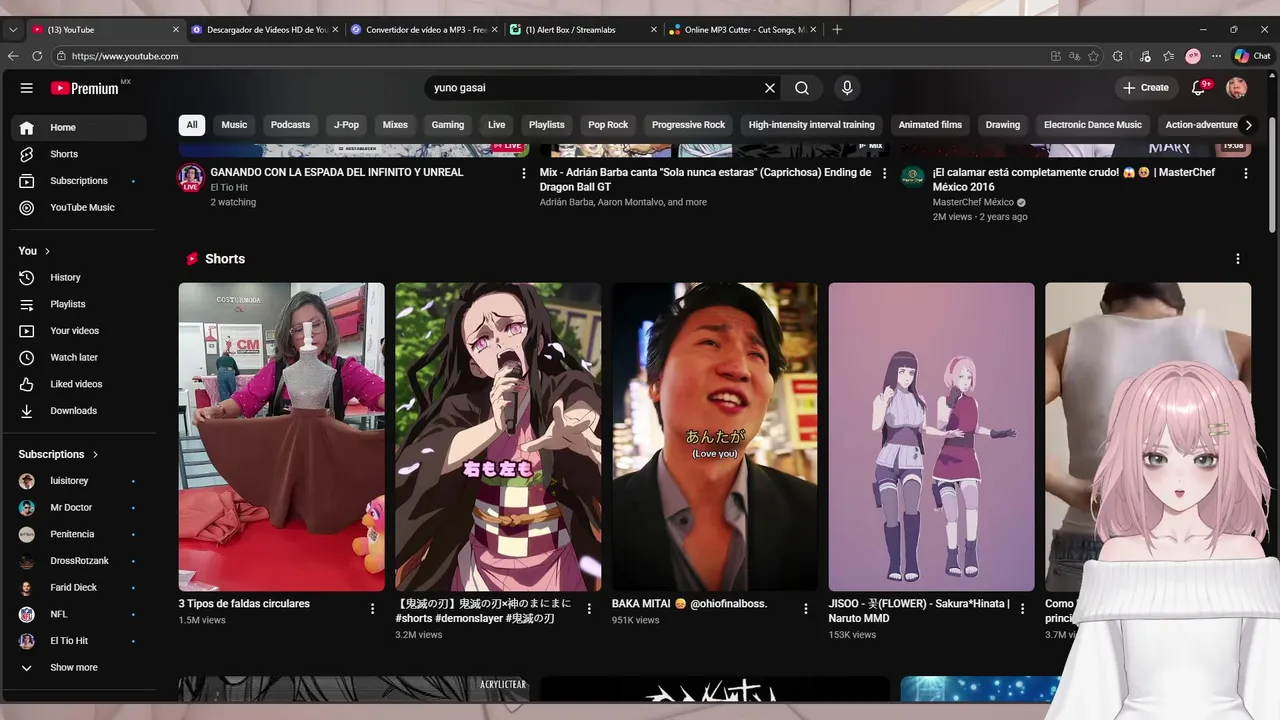Click the browser address bar URL
Viewport: 1280px width, 720px height.
point(125,56)
